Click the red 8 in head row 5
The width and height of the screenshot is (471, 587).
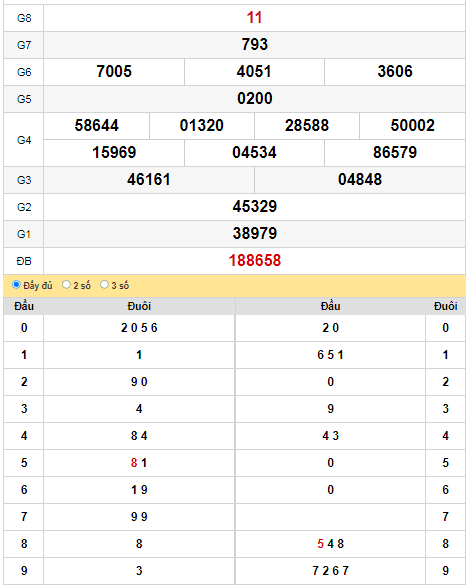134,463
